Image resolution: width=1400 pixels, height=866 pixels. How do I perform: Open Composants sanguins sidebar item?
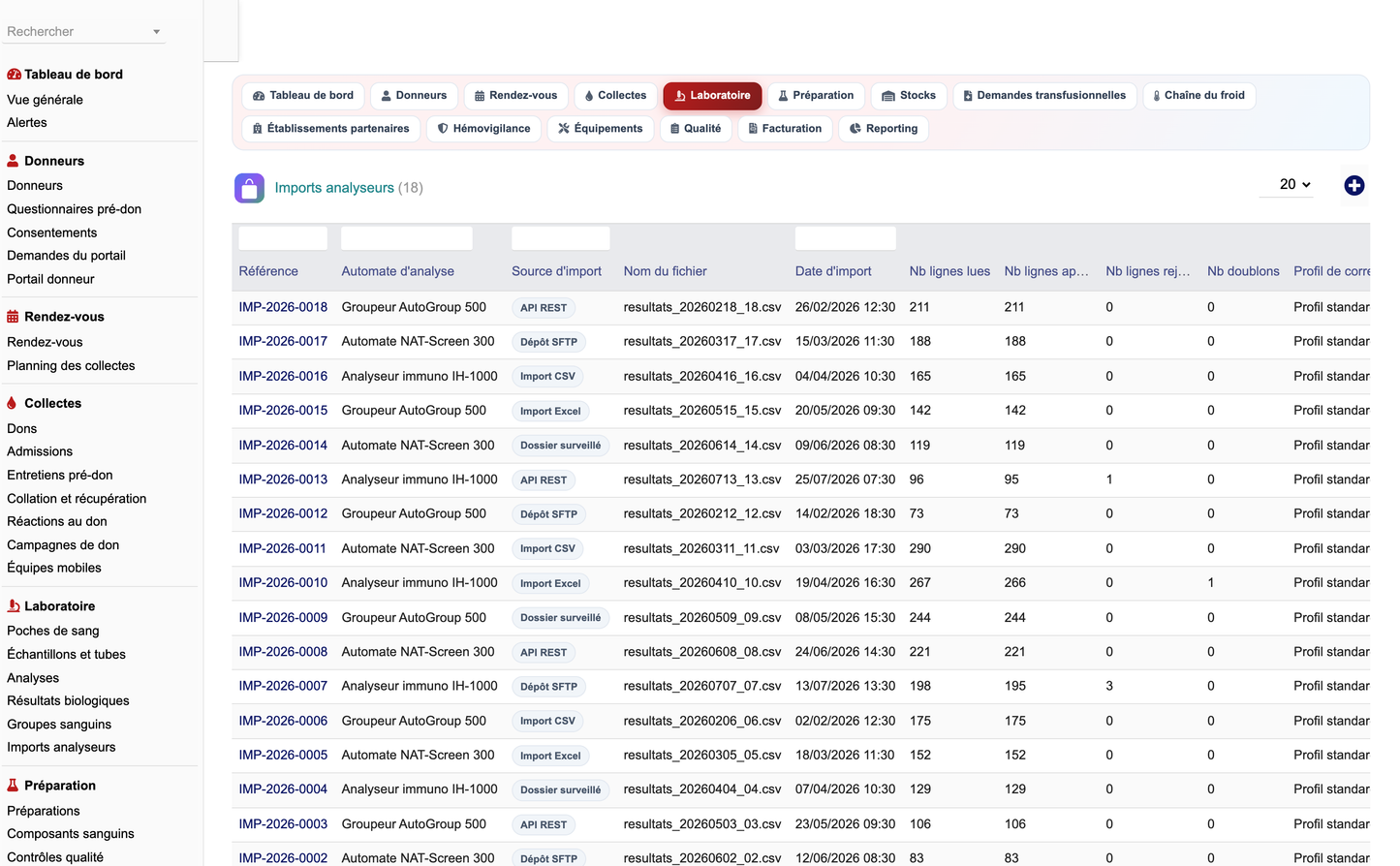[71, 834]
